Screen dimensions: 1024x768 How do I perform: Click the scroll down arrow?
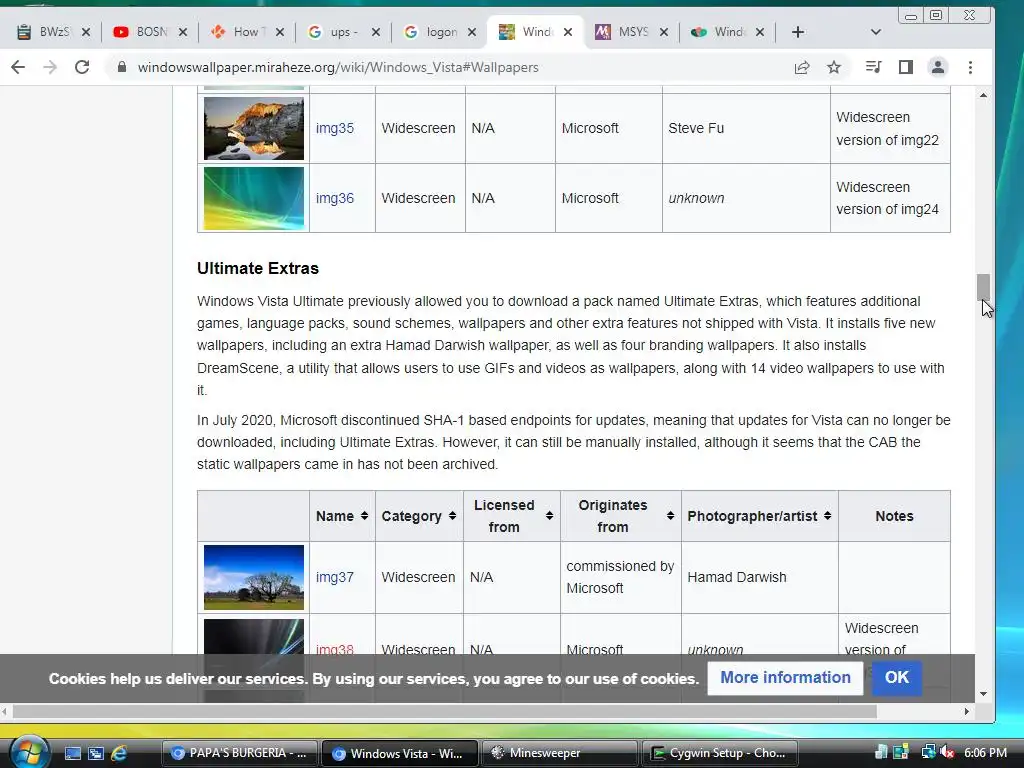tap(984, 694)
